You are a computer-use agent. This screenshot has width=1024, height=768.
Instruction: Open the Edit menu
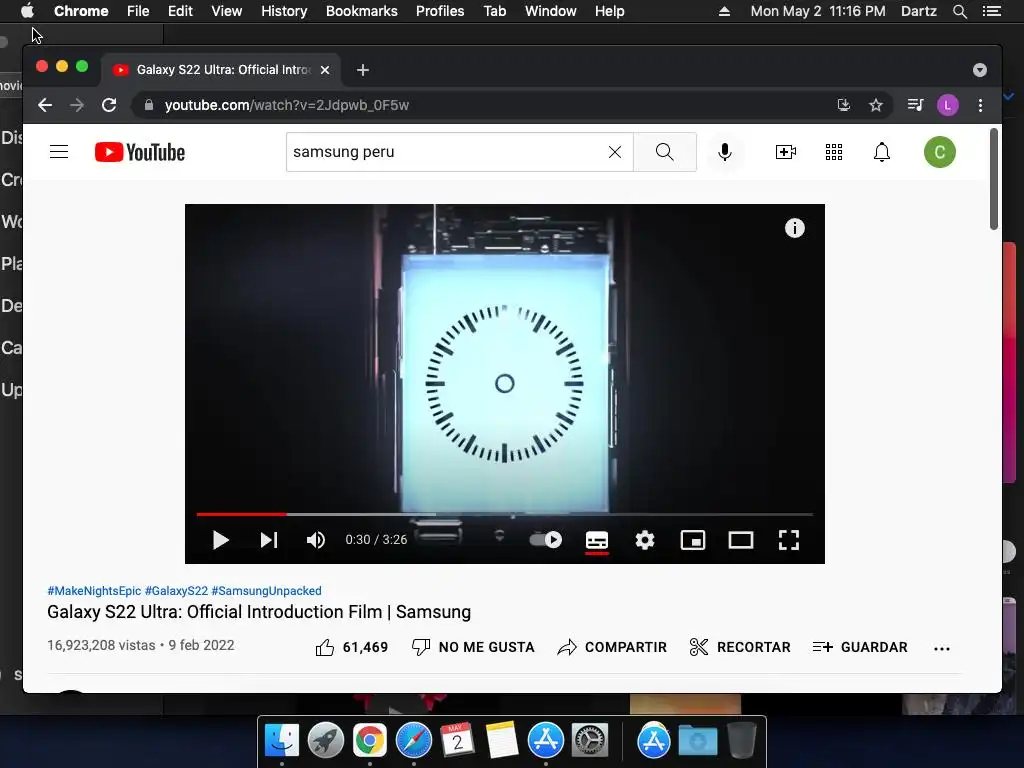click(x=180, y=11)
